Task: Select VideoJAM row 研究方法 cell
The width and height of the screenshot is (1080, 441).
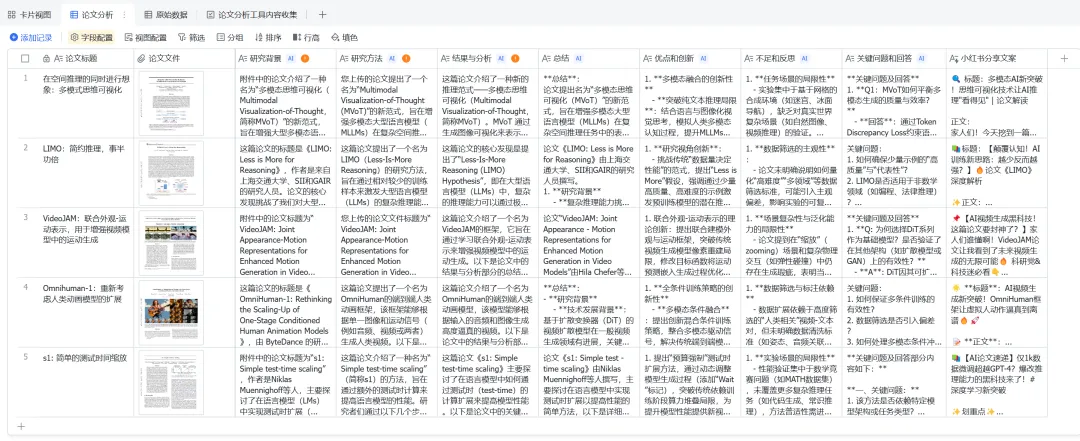Action: pyautogui.click(x=386, y=243)
